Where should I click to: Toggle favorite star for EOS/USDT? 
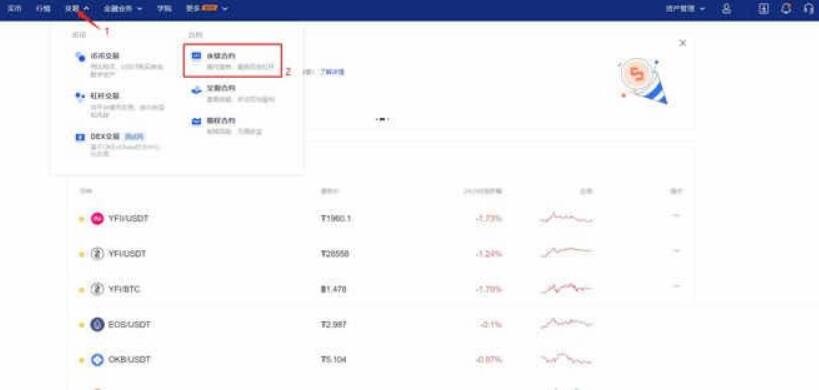tap(81, 325)
